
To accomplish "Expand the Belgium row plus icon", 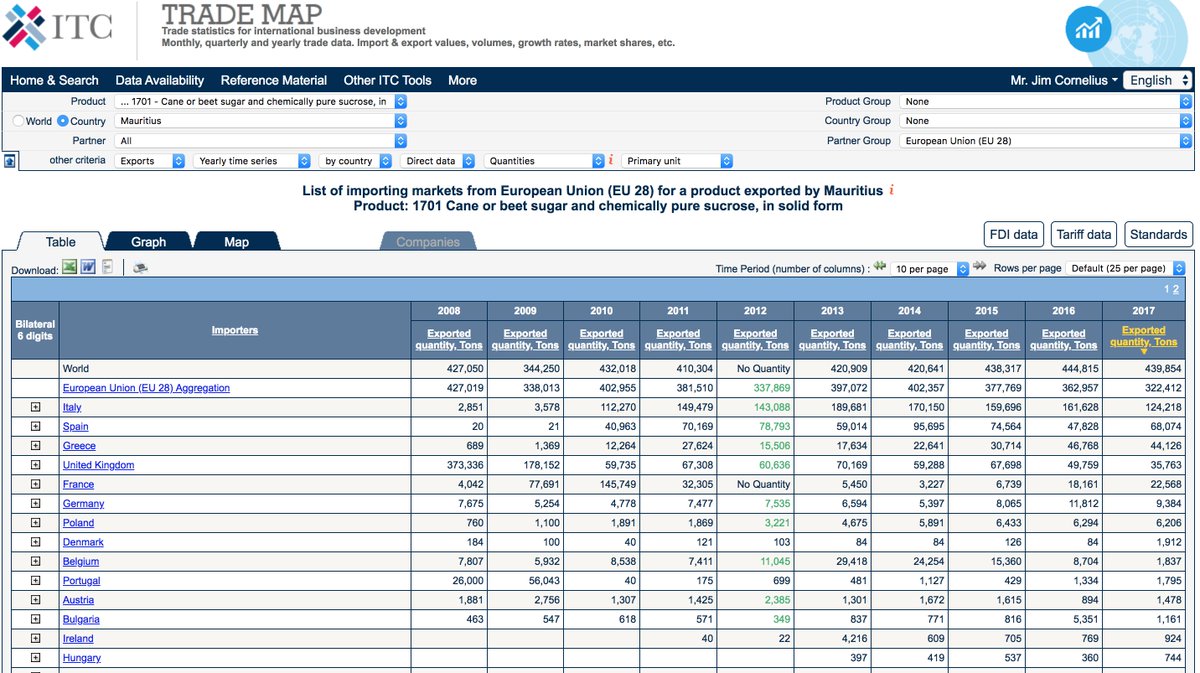I will click(35, 561).
